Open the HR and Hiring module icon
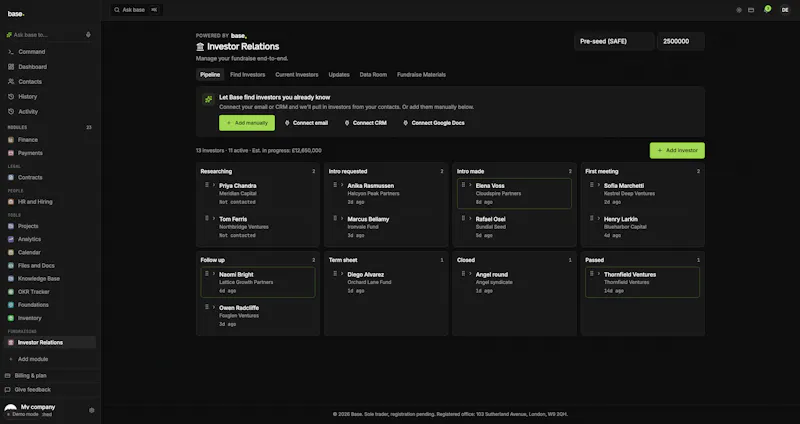 11,202
